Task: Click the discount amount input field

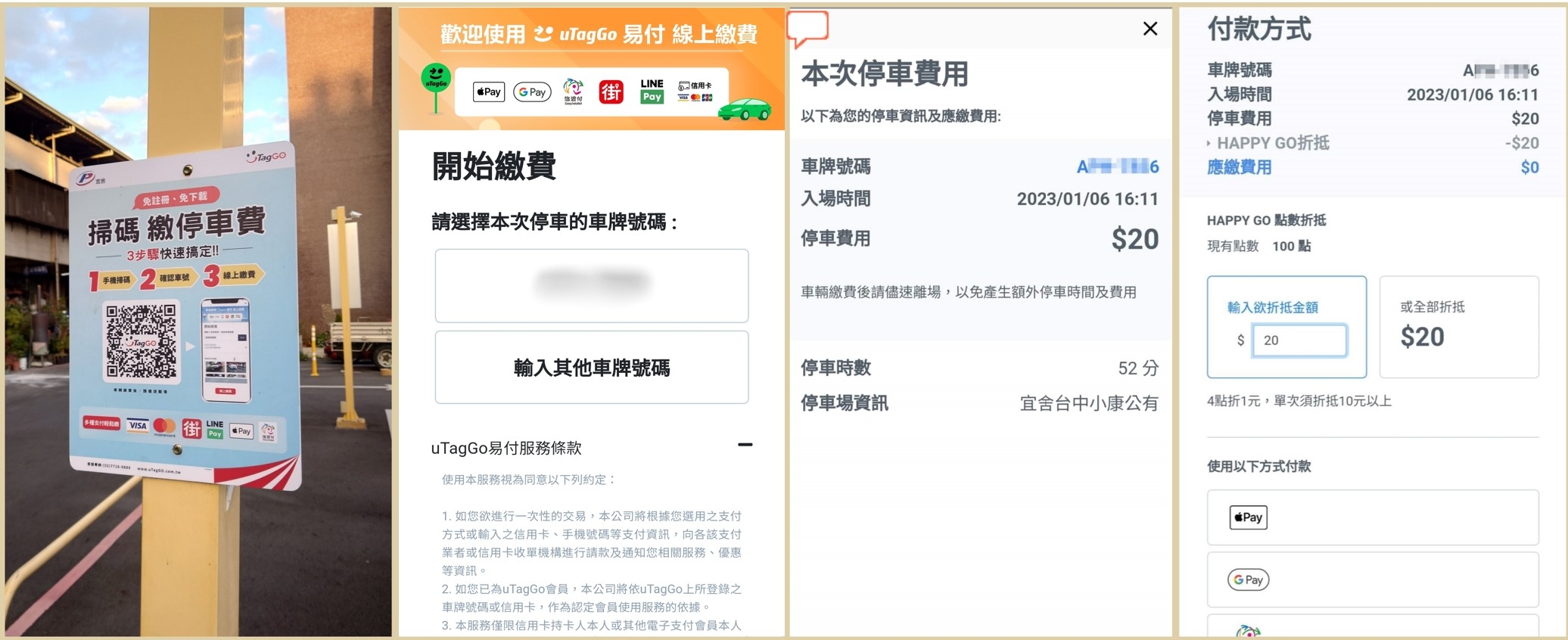Action: coord(1299,340)
